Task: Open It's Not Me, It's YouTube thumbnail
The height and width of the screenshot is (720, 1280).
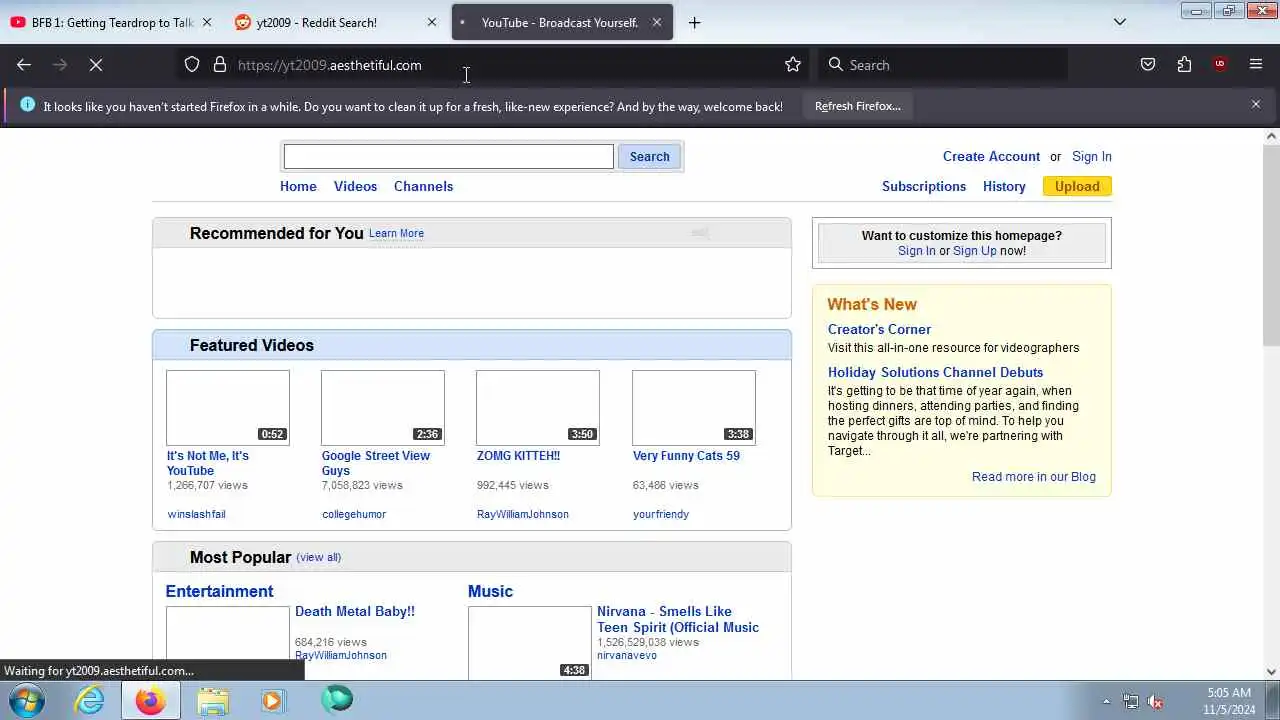Action: (228, 408)
